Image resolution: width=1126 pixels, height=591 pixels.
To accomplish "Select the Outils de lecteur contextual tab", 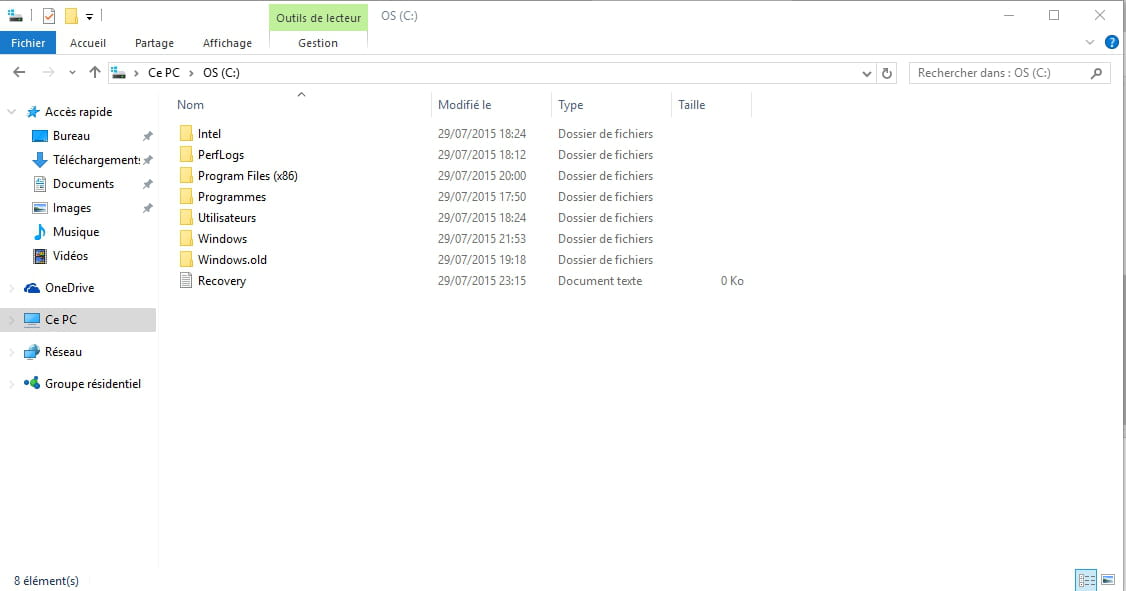I will point(318,18).
